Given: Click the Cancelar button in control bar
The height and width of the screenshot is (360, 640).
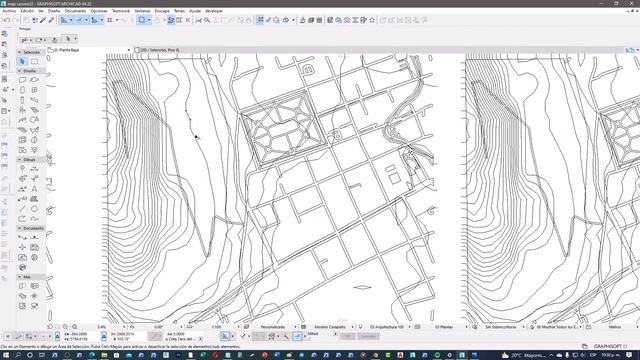Looking at the screenshot, I should (x=368, y=336).
